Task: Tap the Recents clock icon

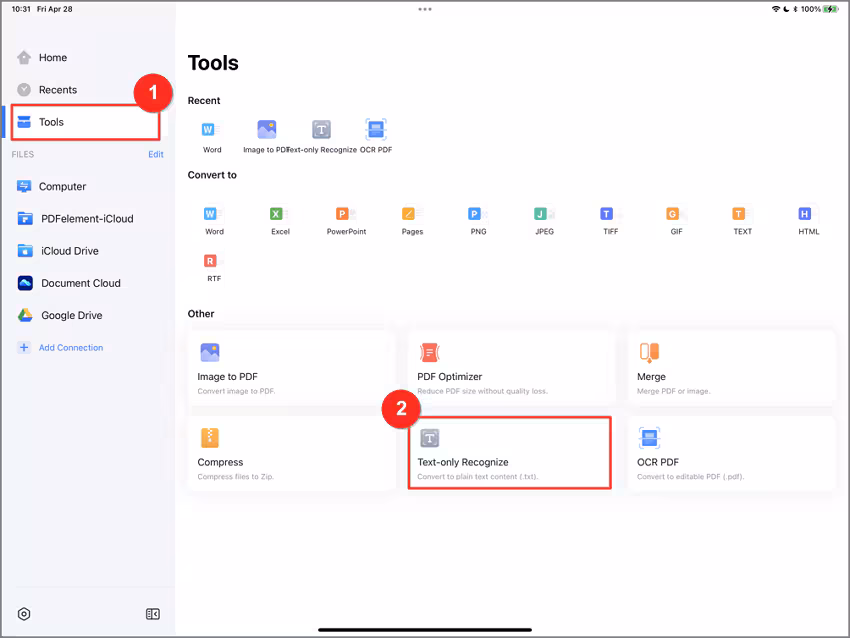Action: tap(24, 89)
